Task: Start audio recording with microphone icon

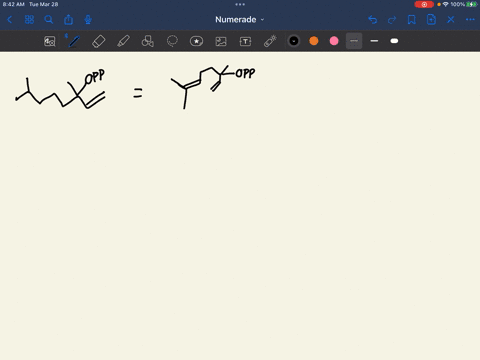Action: click(88, 20)
